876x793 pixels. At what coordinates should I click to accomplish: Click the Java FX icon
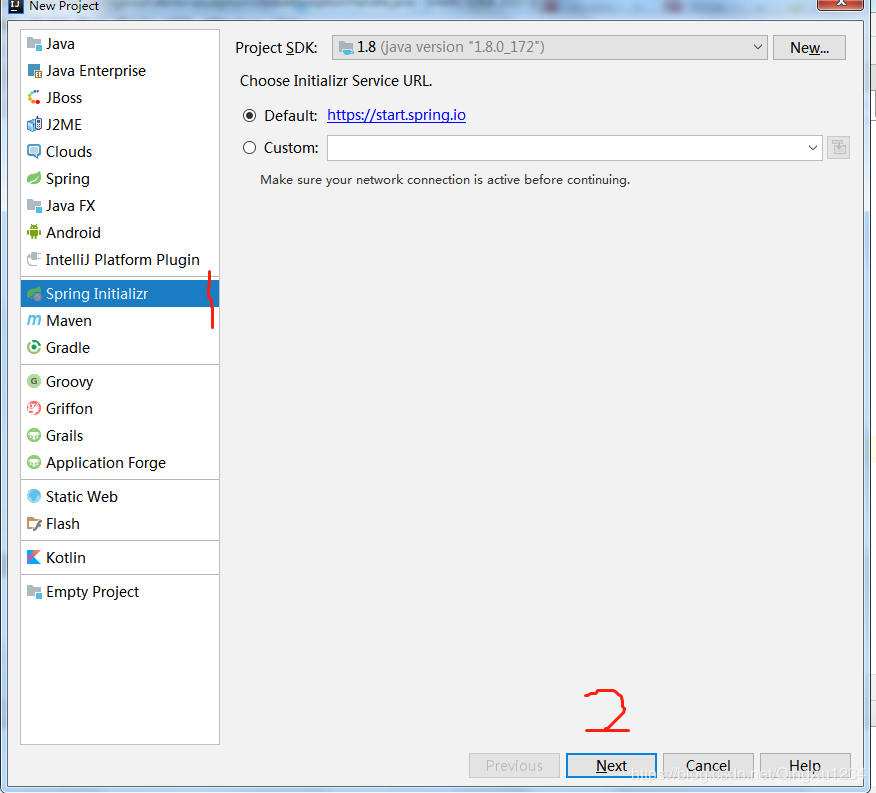click(x=34, y=206)
